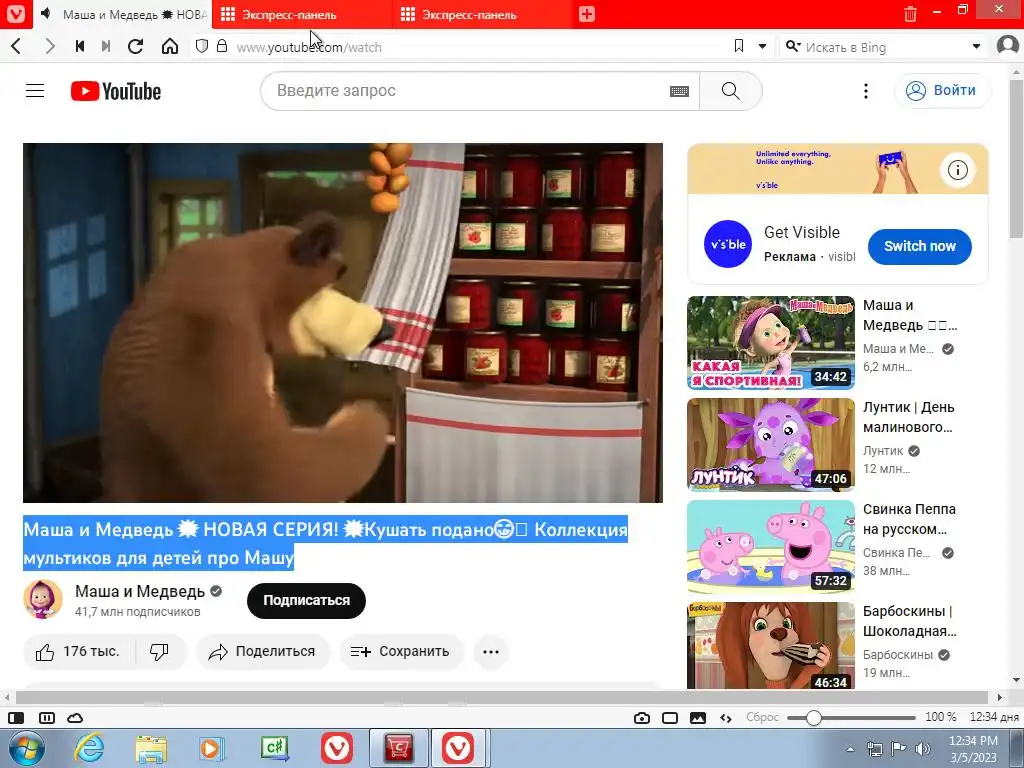Open the Лунтик channel name link
Screen dimensions: 1024x768
[x=883, y=451]
